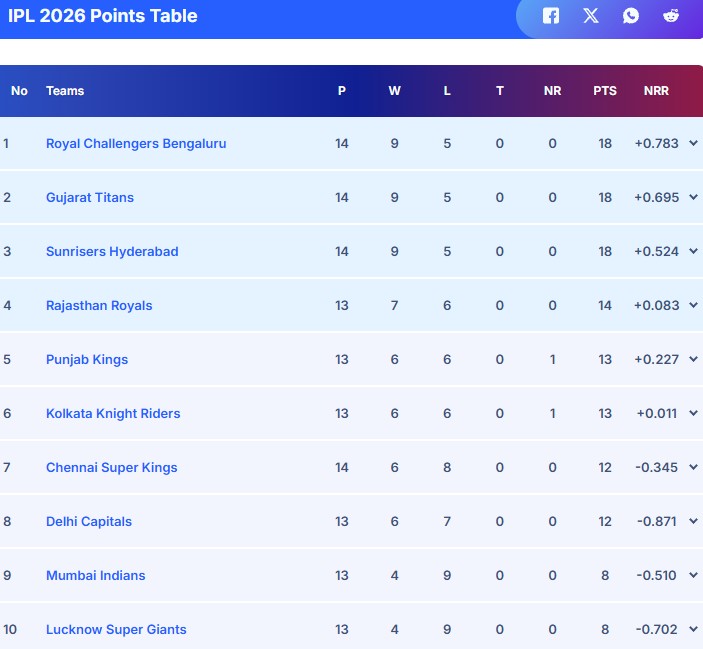Viewport: 703px width, 649px height.
Task: Select NRR value +0.227
Action: coord(656,359)
